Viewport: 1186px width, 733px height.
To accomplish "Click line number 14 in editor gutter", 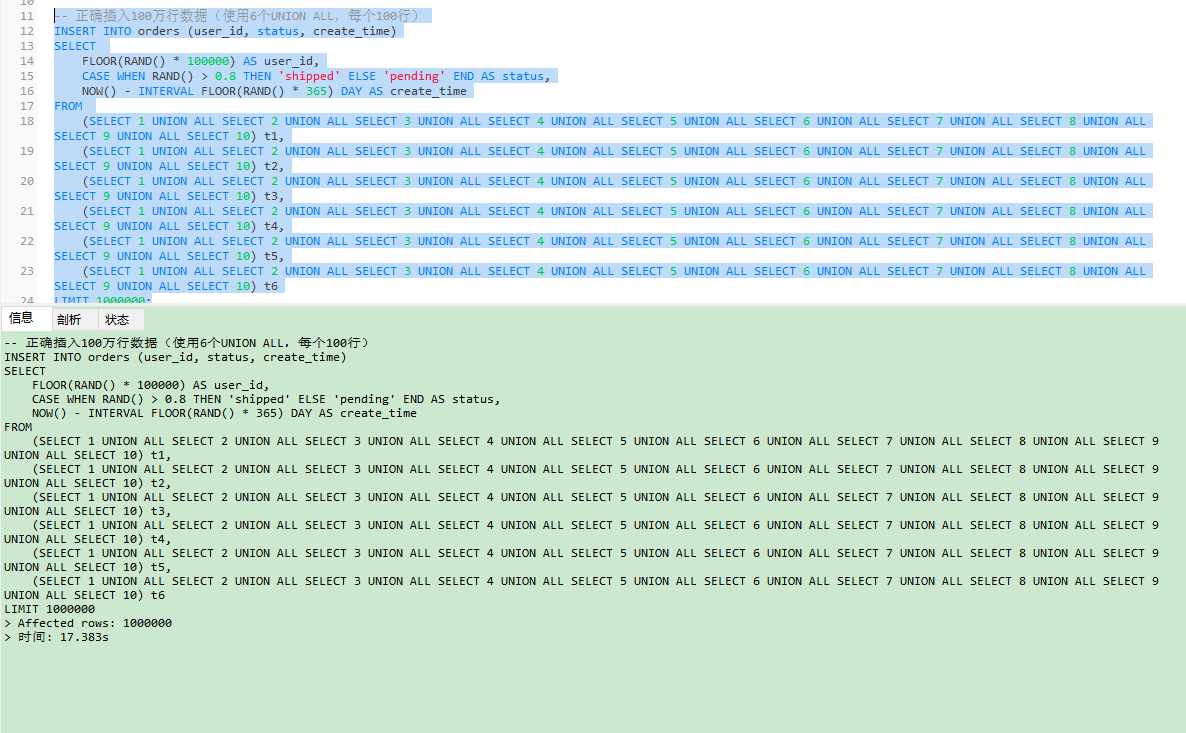I will tap(27, 61).
